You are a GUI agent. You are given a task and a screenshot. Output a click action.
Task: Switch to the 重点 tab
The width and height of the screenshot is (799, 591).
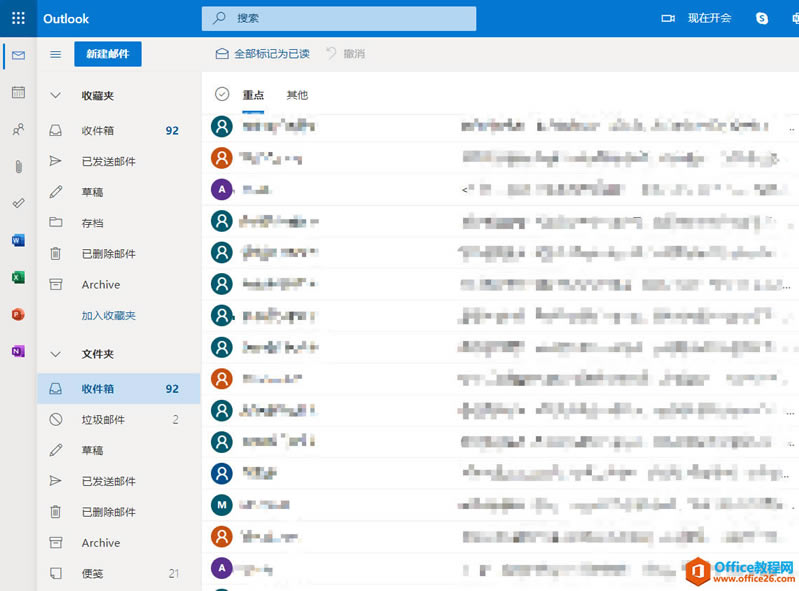point(253,95)
